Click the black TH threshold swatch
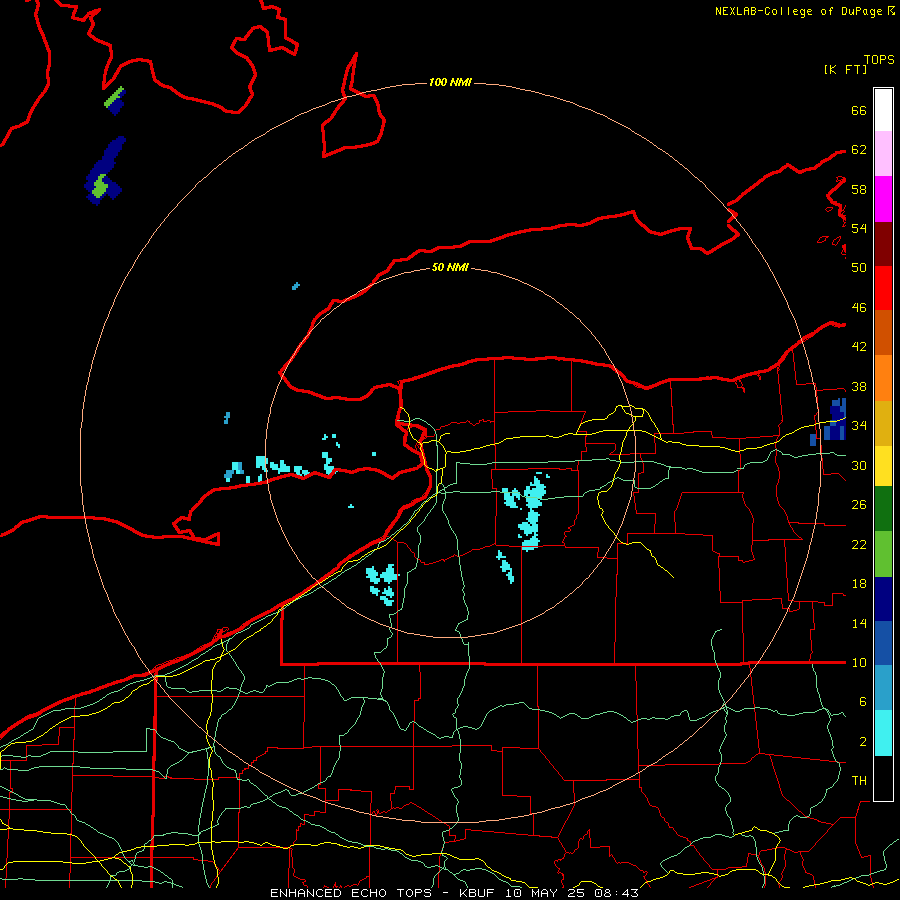Image resolution: width=900 pixels, height=900 pixels. click(x=883, y=778)
